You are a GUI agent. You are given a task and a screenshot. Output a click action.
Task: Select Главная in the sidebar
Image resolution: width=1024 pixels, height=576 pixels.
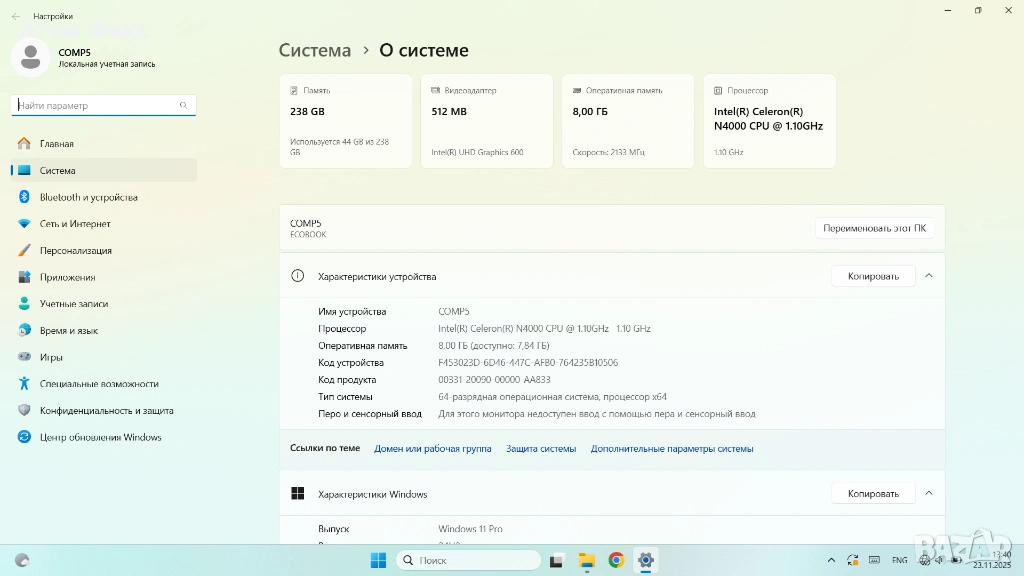click(56, 144)
